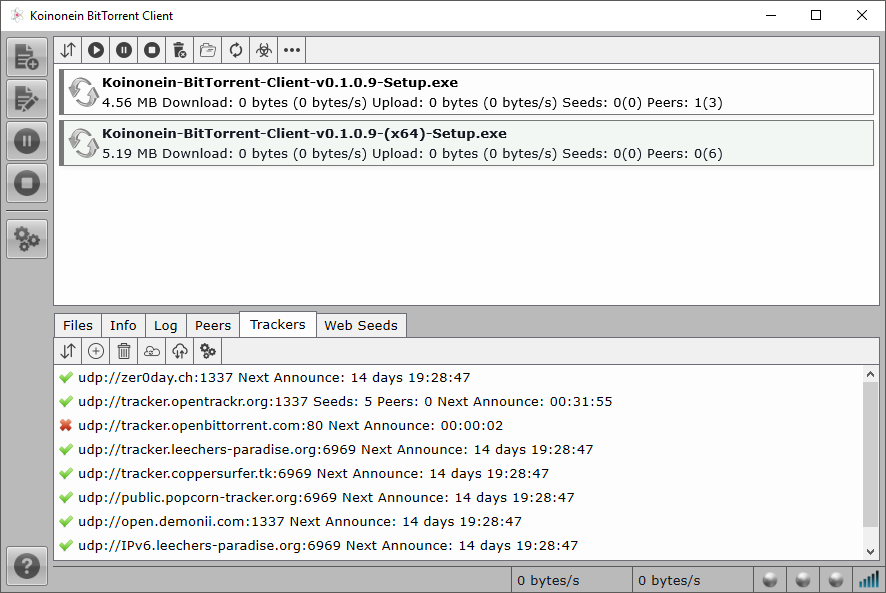Select tracker.coppersurfer.tk:6969 tracker row
The height and width of the screenshot is (593, 886).
tap(459, 474)
